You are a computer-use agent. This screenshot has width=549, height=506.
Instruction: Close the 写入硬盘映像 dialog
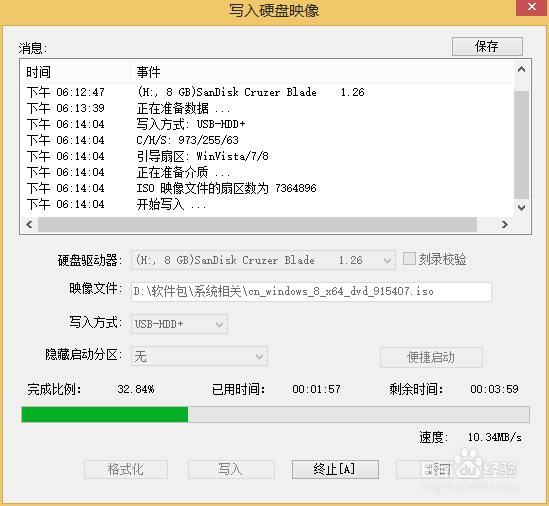tap(532, 7)
